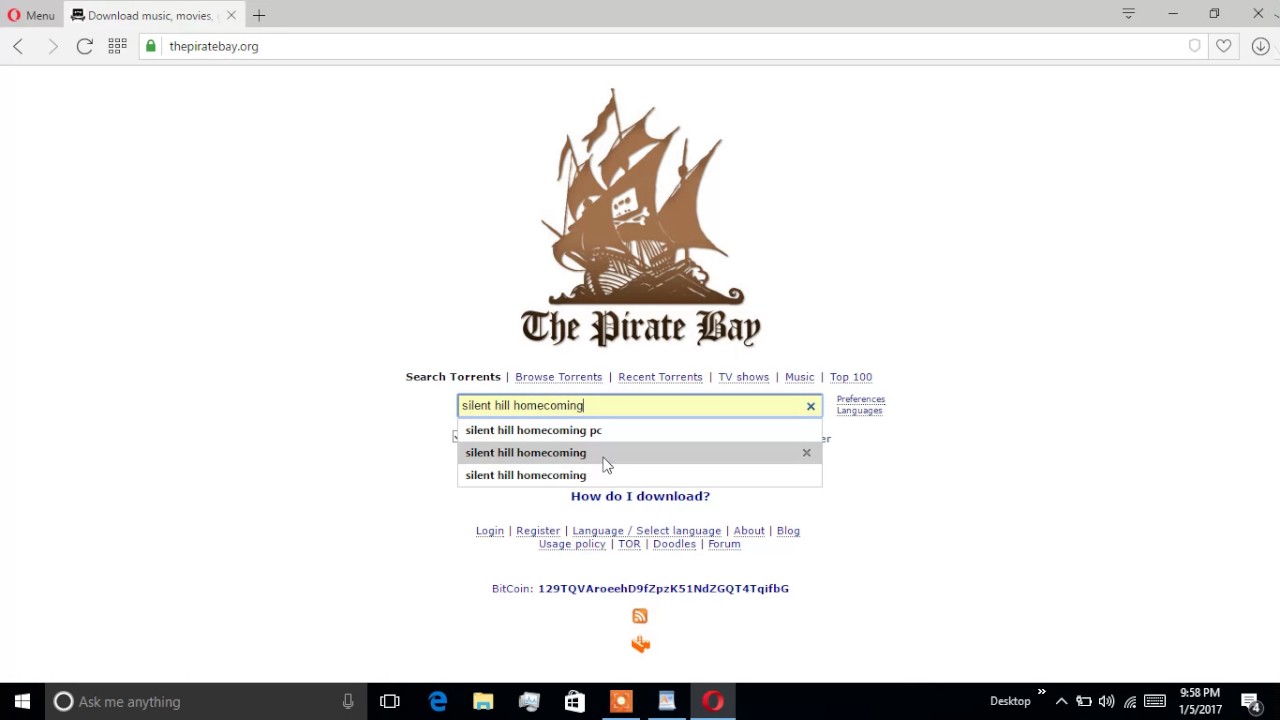1280x720 pixels.
Task: Open Preferences link beside search box
Action: pos(860,399)
